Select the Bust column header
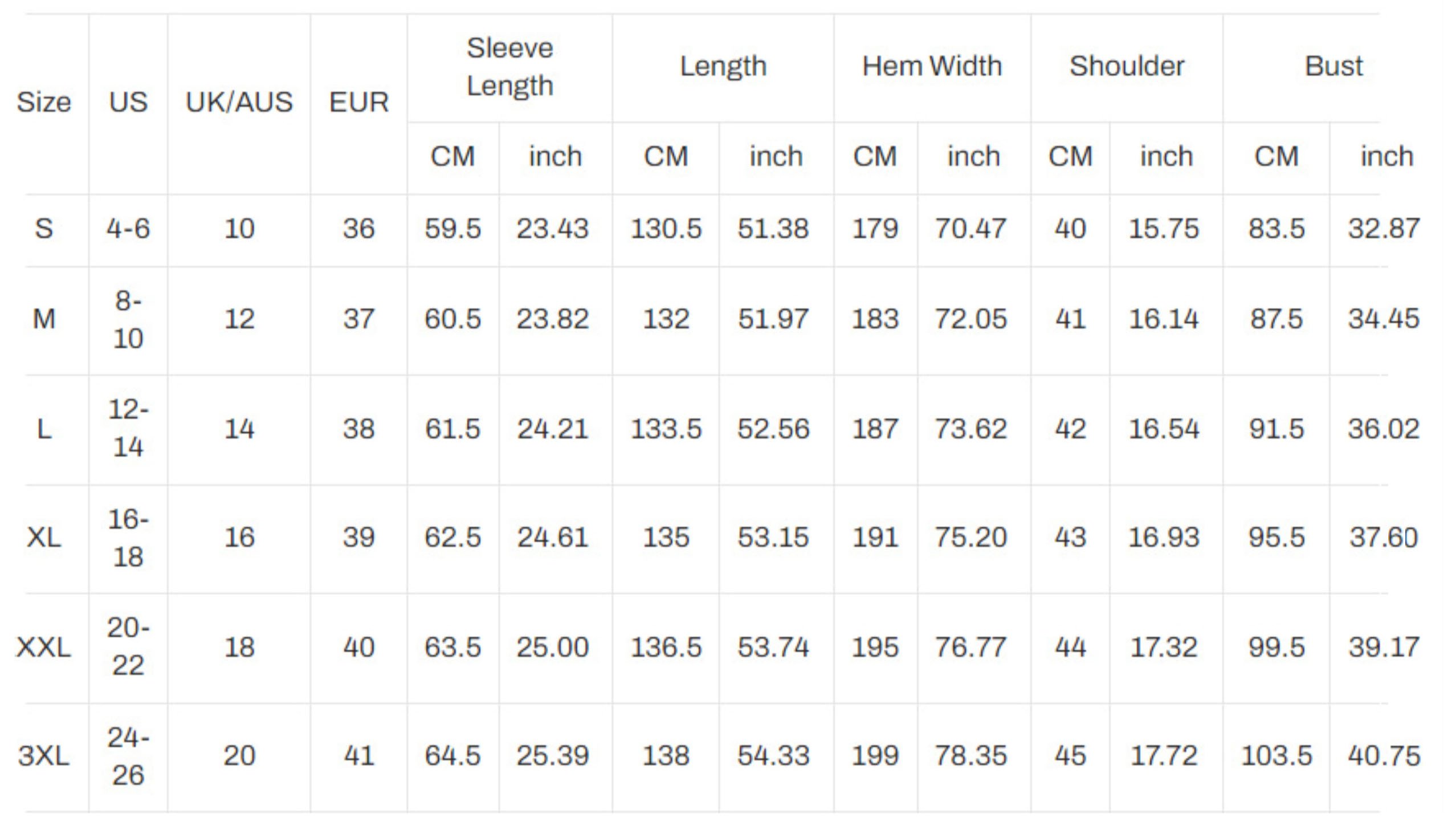This screenshot has height=826, width=1456. click(x=1333, y=66)
